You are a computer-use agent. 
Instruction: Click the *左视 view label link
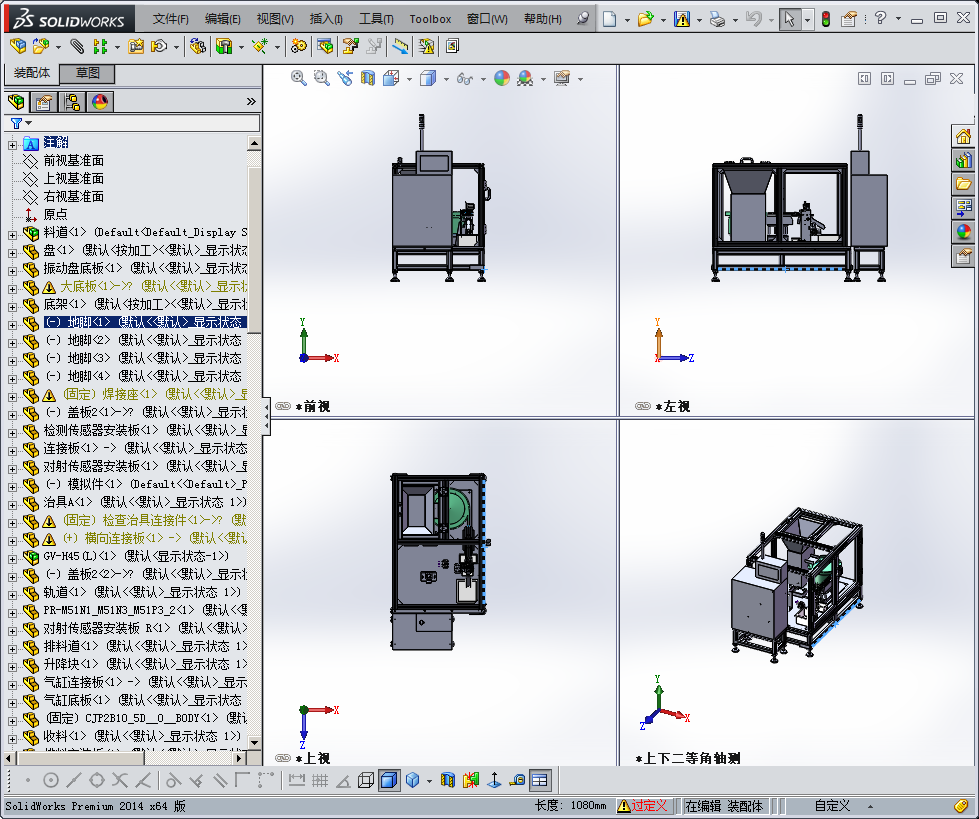pyautogui.click(x=673, y=406)
